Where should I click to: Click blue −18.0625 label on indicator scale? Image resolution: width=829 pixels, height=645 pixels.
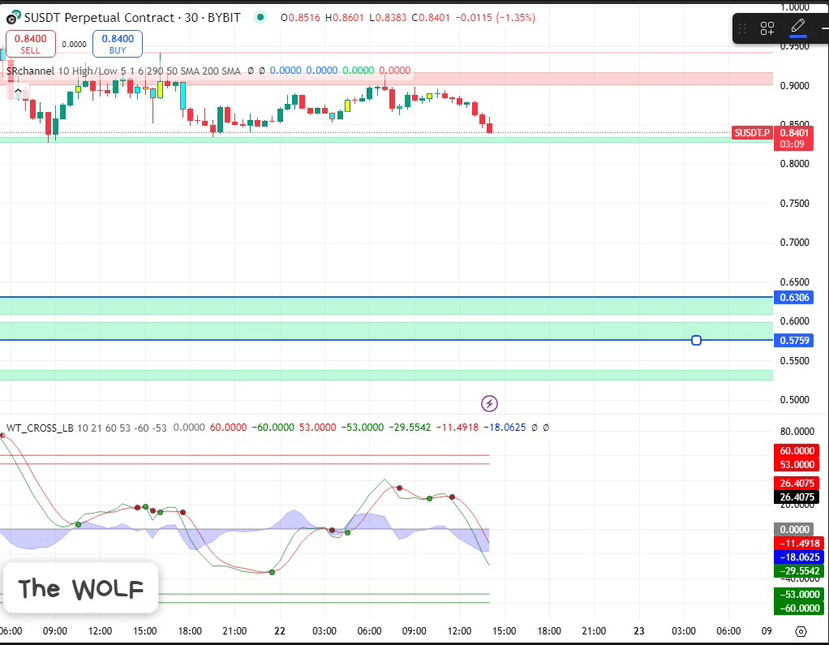[x=797, y=557]
